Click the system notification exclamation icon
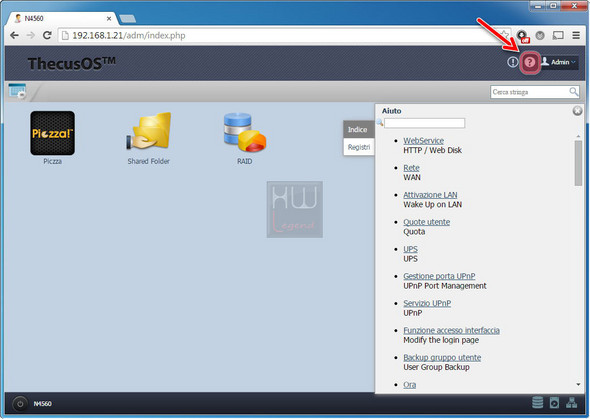The height and width of the screenshot is (419, 590). [x=512, y=62]
